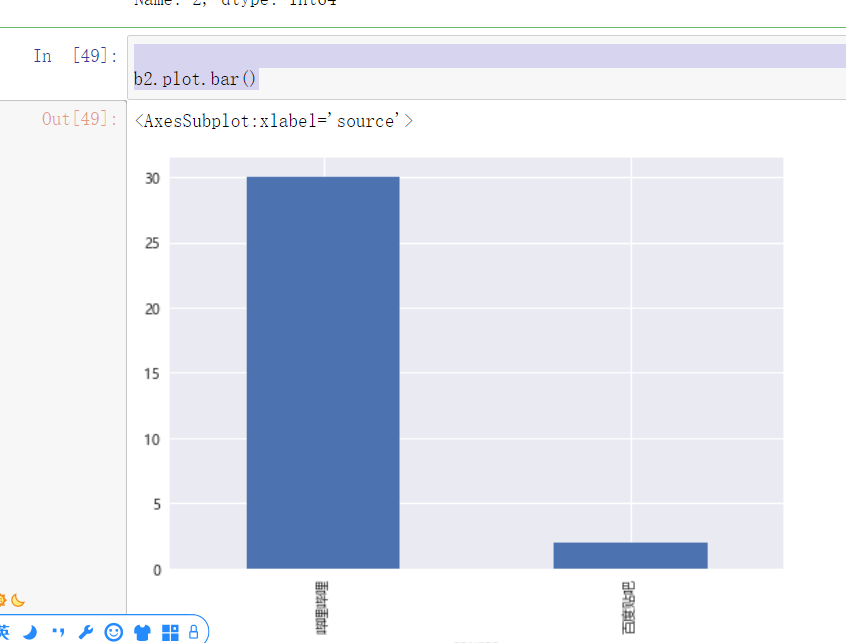The image size is (846, 643).
Task: Open the four-squares toolbox icon
Action: [170, 633]
